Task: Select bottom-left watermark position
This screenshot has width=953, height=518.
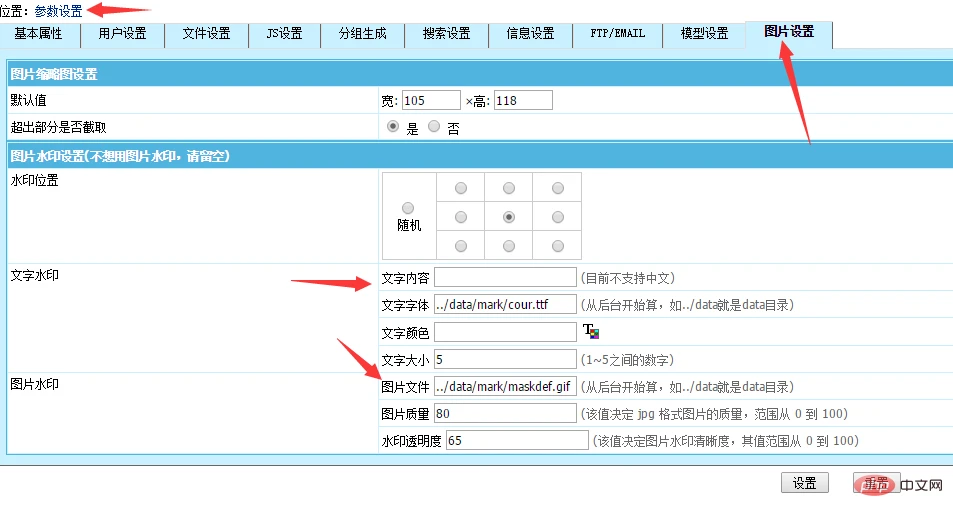Action: click(x=461, y=246)
